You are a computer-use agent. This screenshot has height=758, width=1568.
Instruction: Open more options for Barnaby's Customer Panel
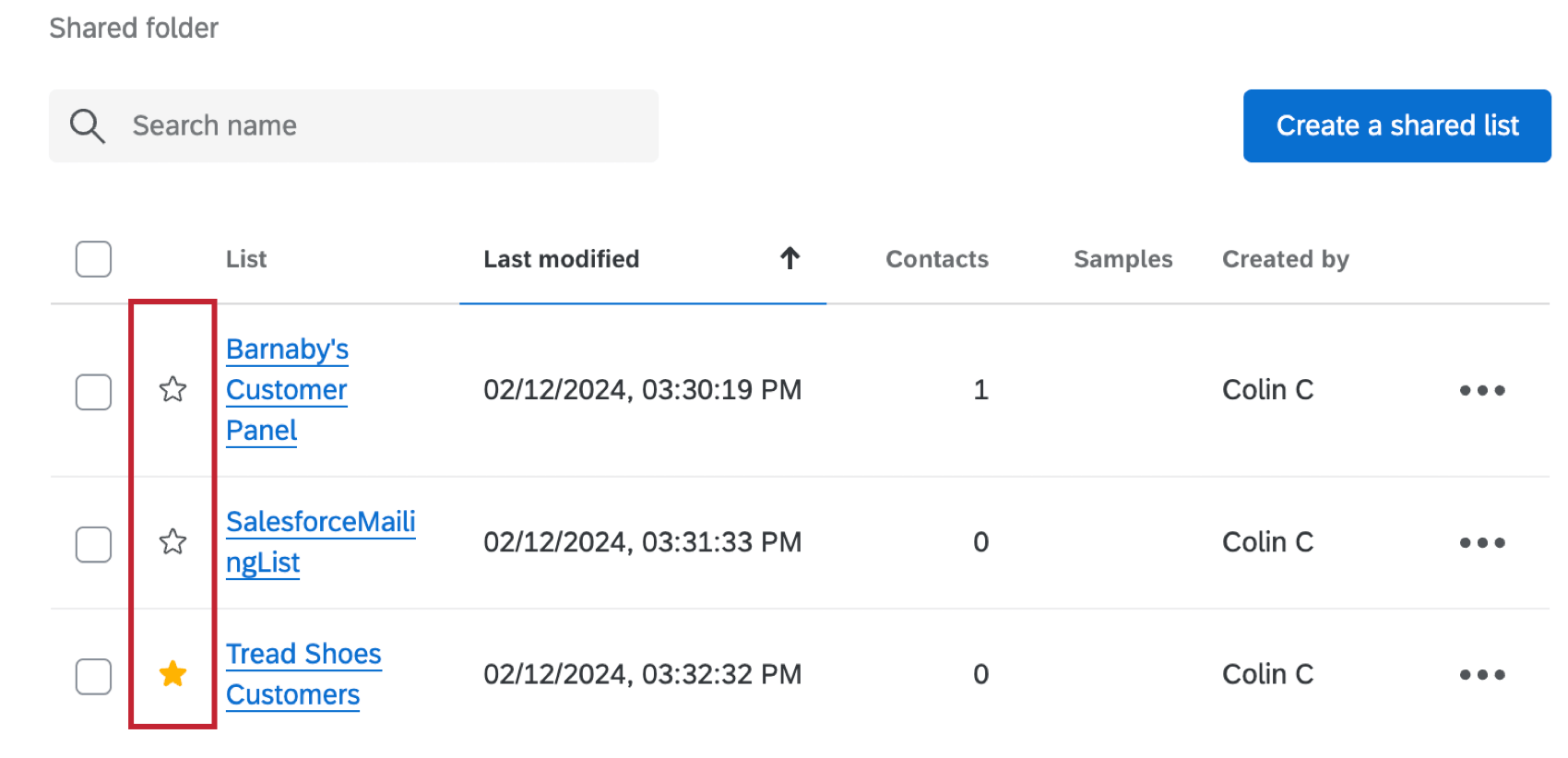1481,391
